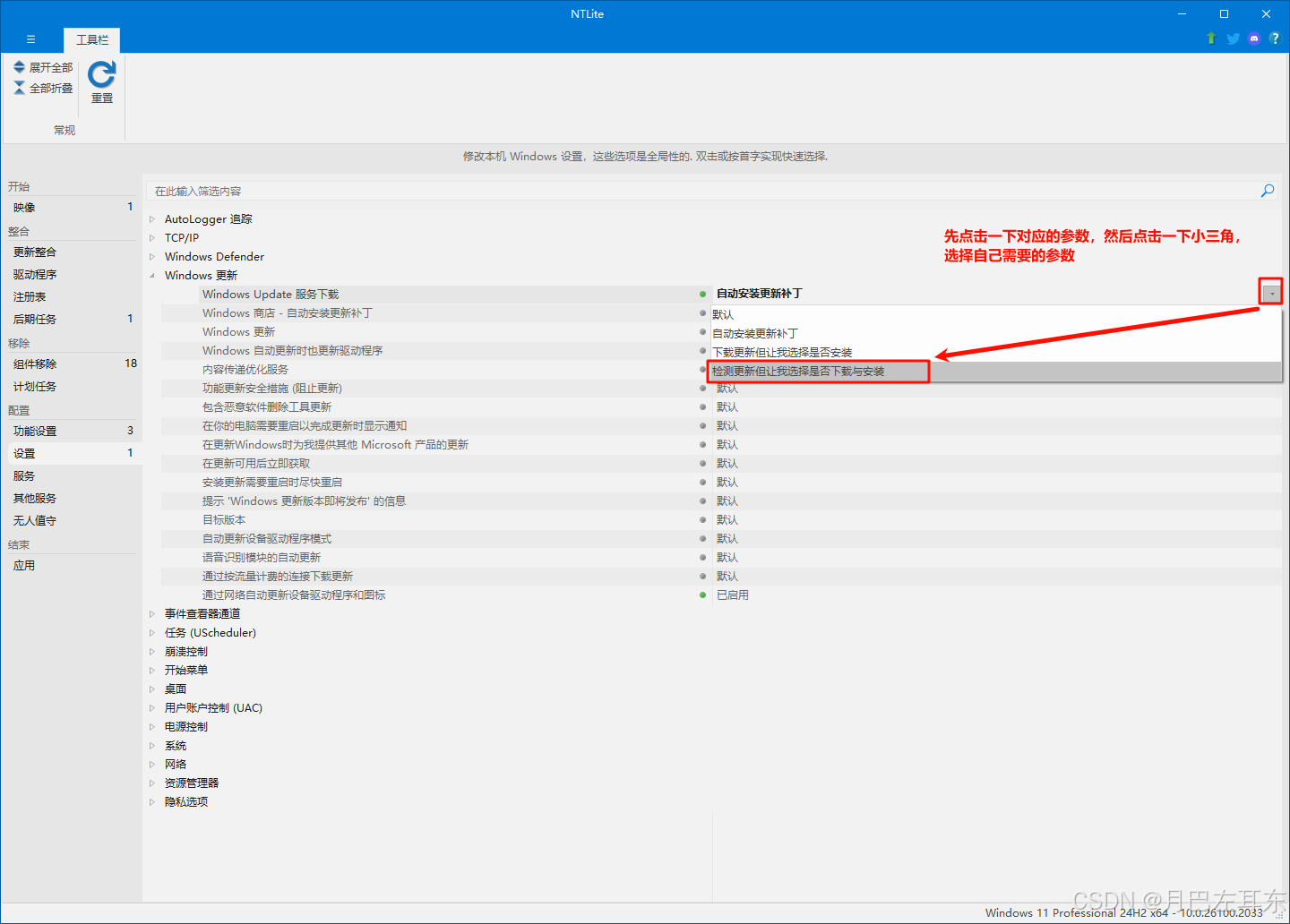Expand the AutoLogger 追踪 node

tap(152, 219)
